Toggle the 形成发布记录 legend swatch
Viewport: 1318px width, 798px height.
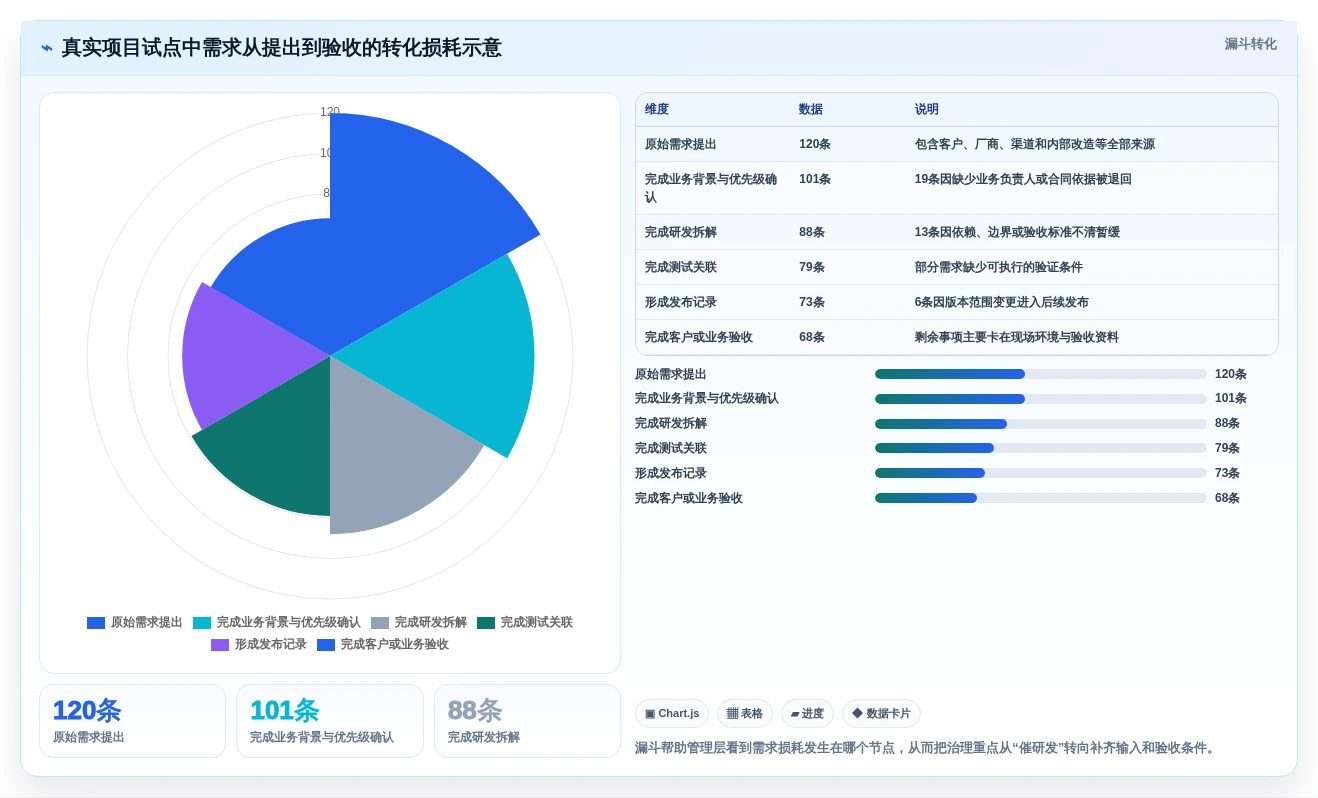coord(220,645)
